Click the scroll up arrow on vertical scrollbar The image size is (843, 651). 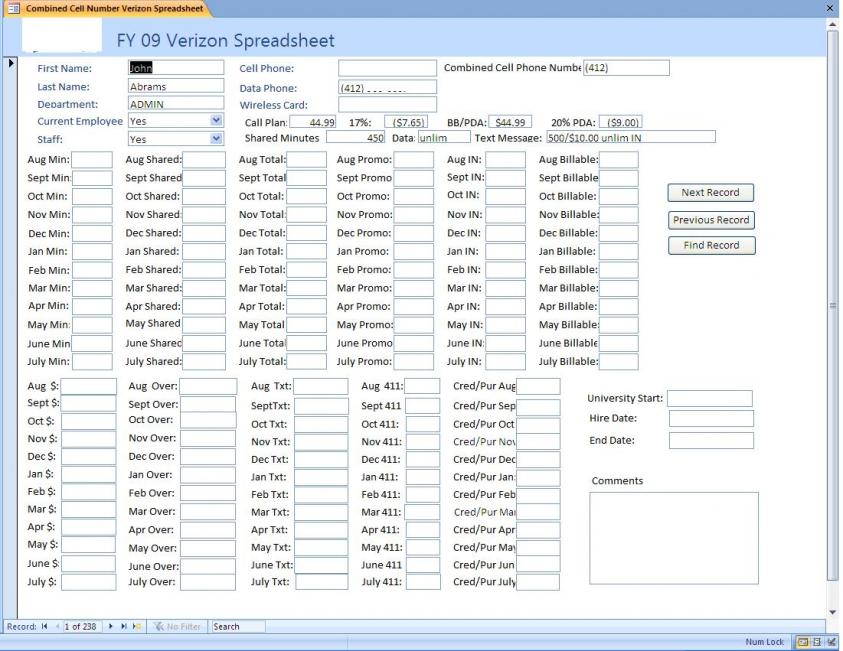(x=833, y=25)
